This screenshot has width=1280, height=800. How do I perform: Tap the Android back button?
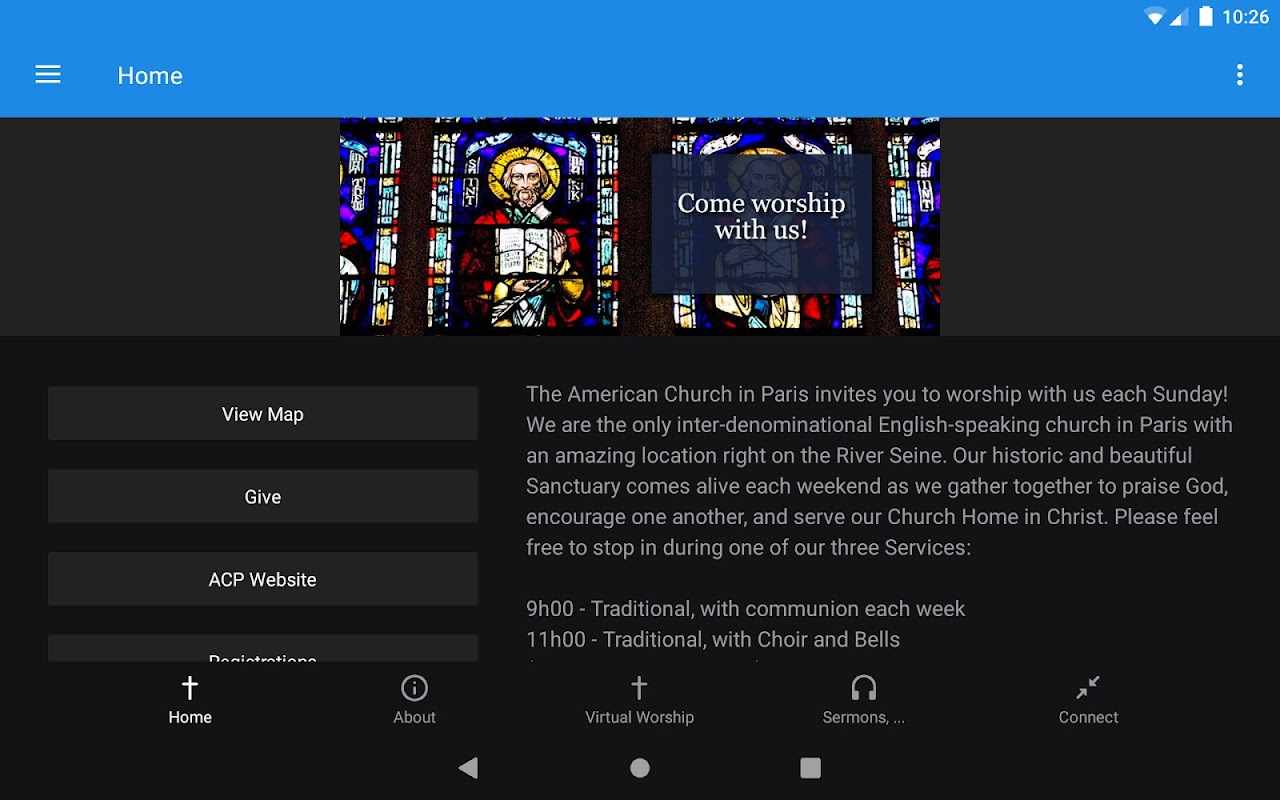click(468, 768)
